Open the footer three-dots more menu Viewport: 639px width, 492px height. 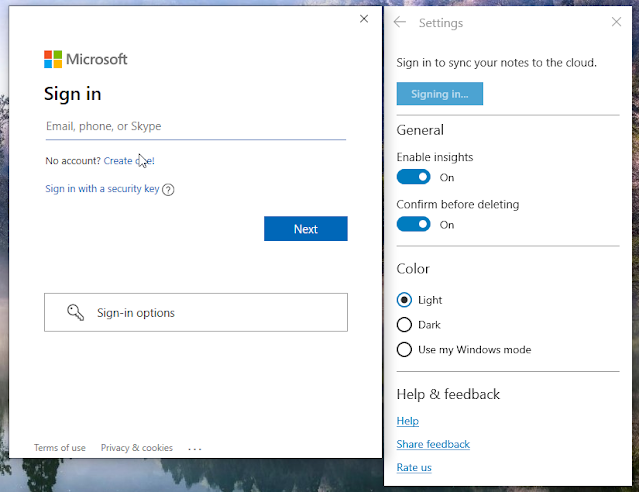coord(195,449)
